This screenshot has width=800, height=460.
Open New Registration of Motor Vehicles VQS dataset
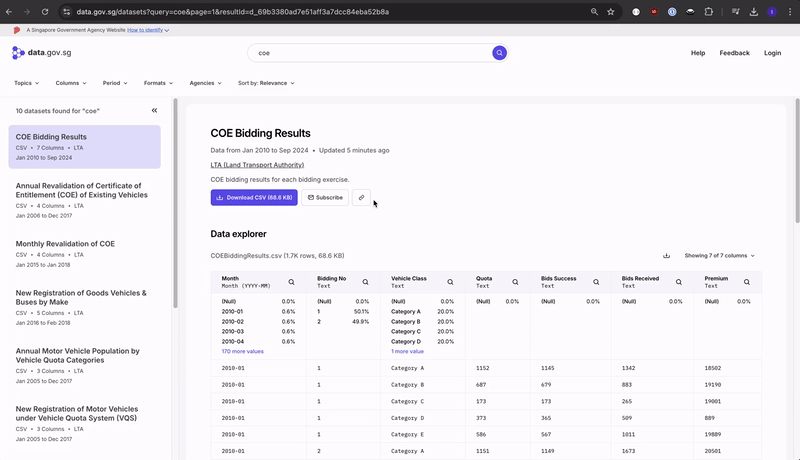(x=85, y=423)
